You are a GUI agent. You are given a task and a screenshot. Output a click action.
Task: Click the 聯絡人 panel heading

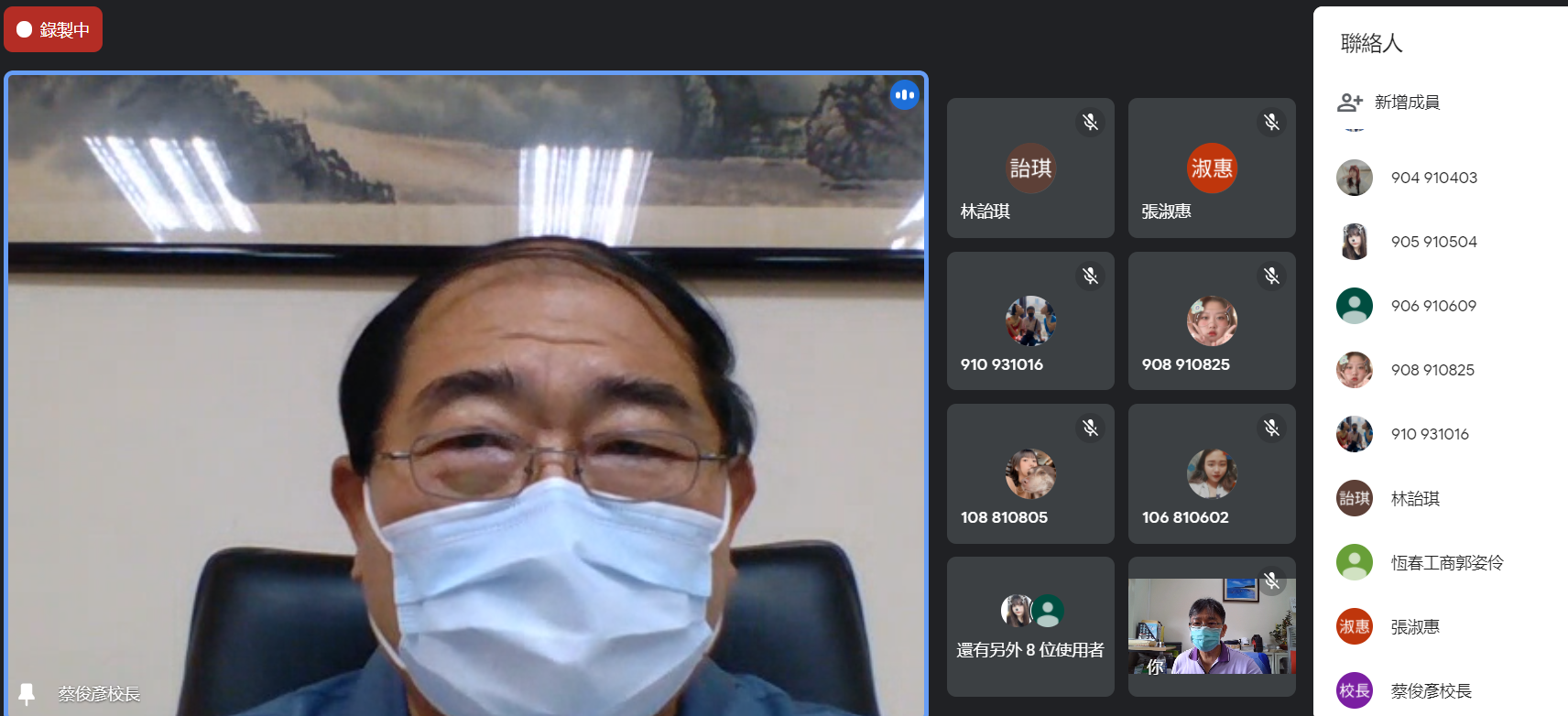pyautogui.click(x=1371, y=43)
